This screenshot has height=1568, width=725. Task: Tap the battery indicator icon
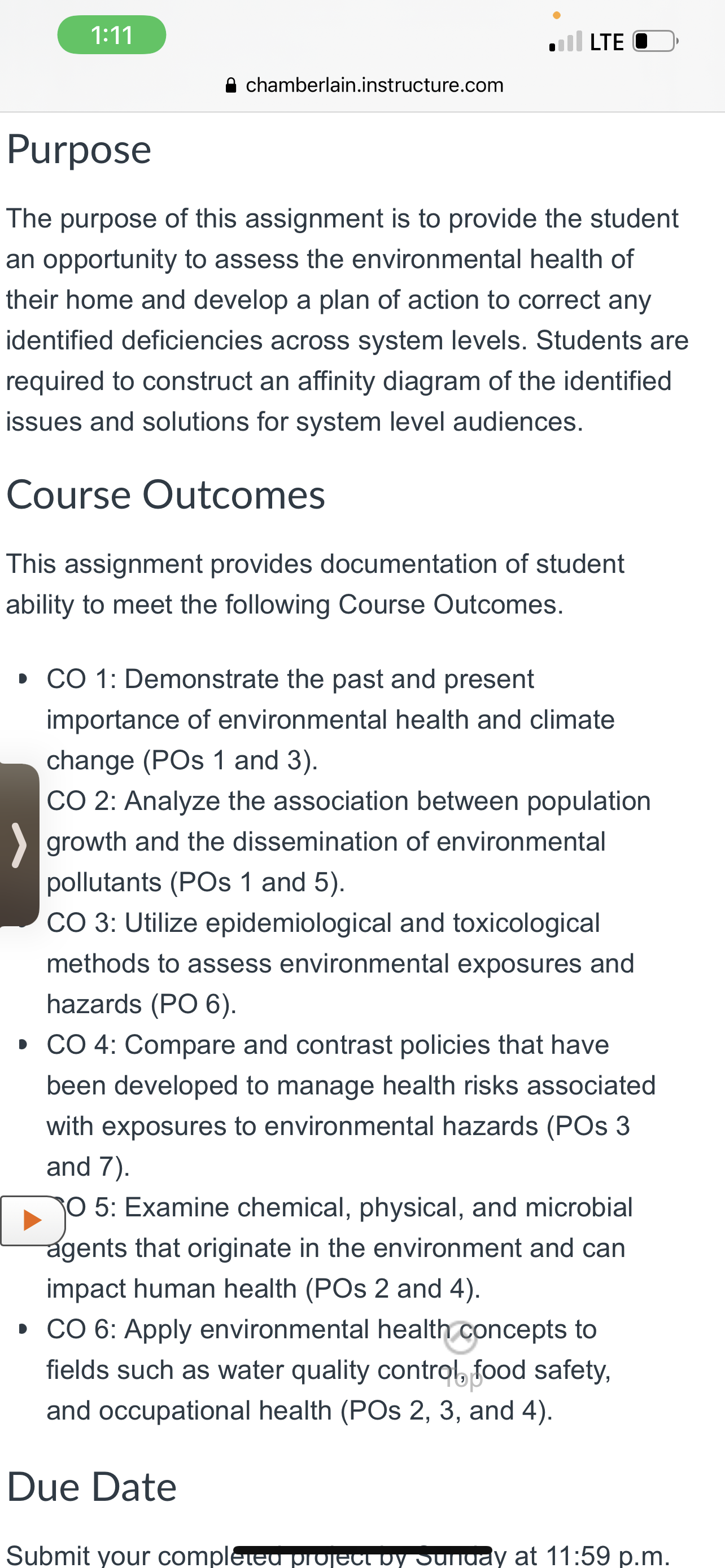[x=656, y=41]
